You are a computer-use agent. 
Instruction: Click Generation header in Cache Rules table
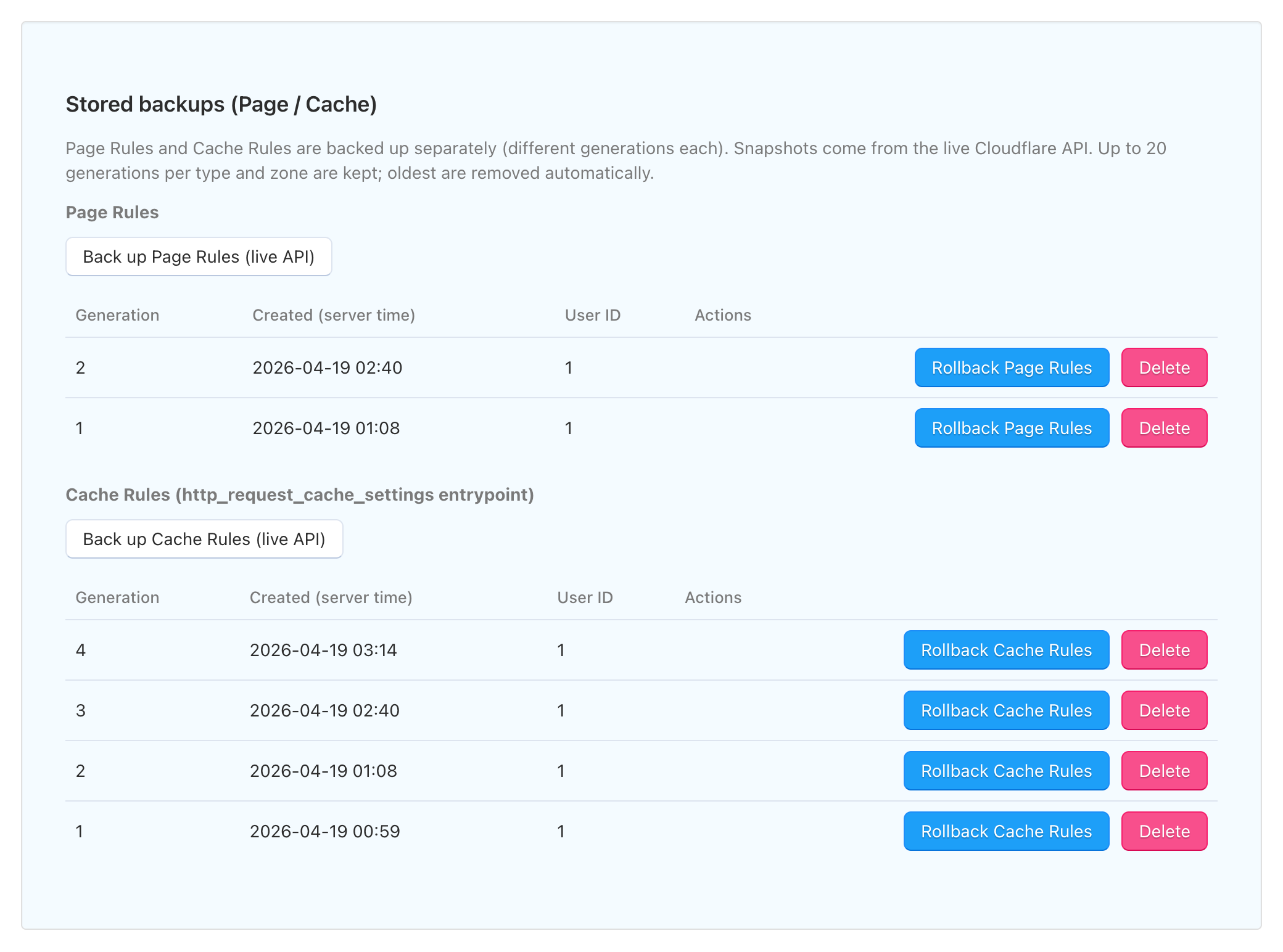[x=117, y=597]
